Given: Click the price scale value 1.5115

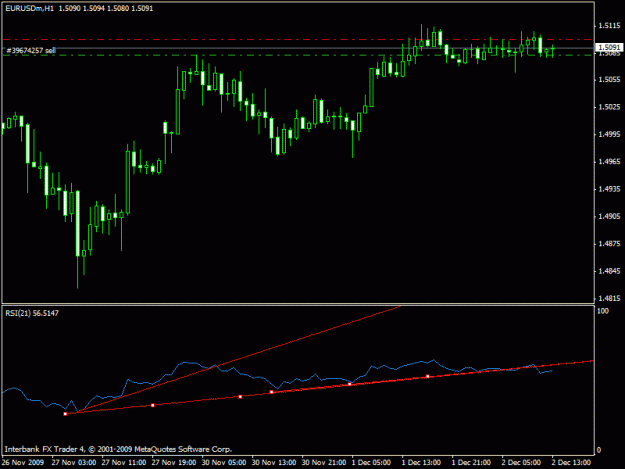Looking at the screenshot, I should pyautogui.click(x=609, y=26).
